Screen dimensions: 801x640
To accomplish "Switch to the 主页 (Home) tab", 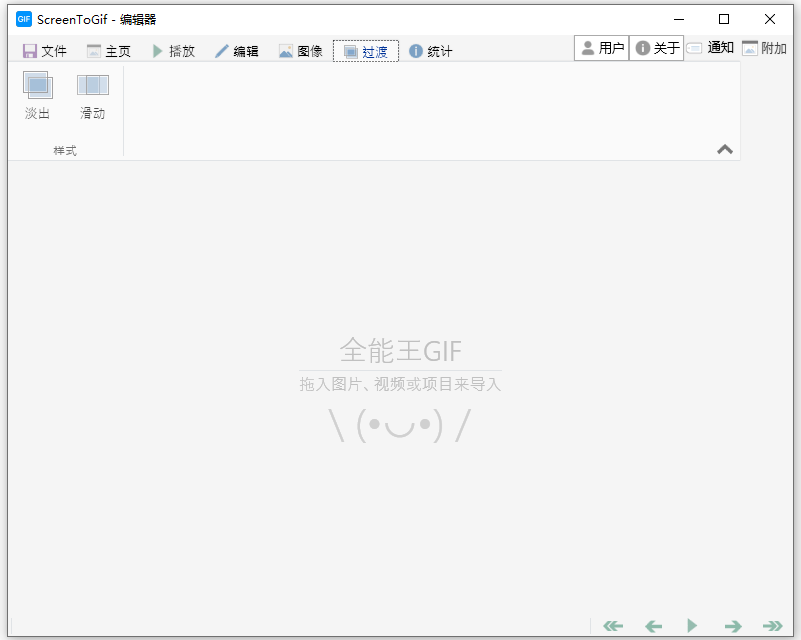I will pos(109,51).
